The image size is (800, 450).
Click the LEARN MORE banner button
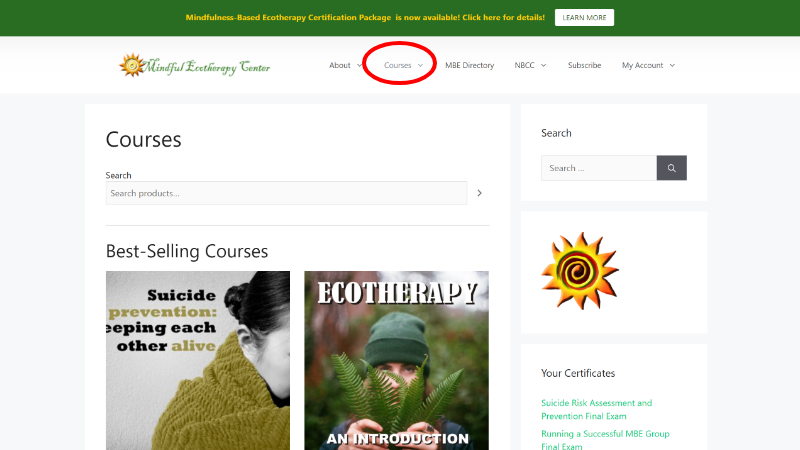coord(584,17)
